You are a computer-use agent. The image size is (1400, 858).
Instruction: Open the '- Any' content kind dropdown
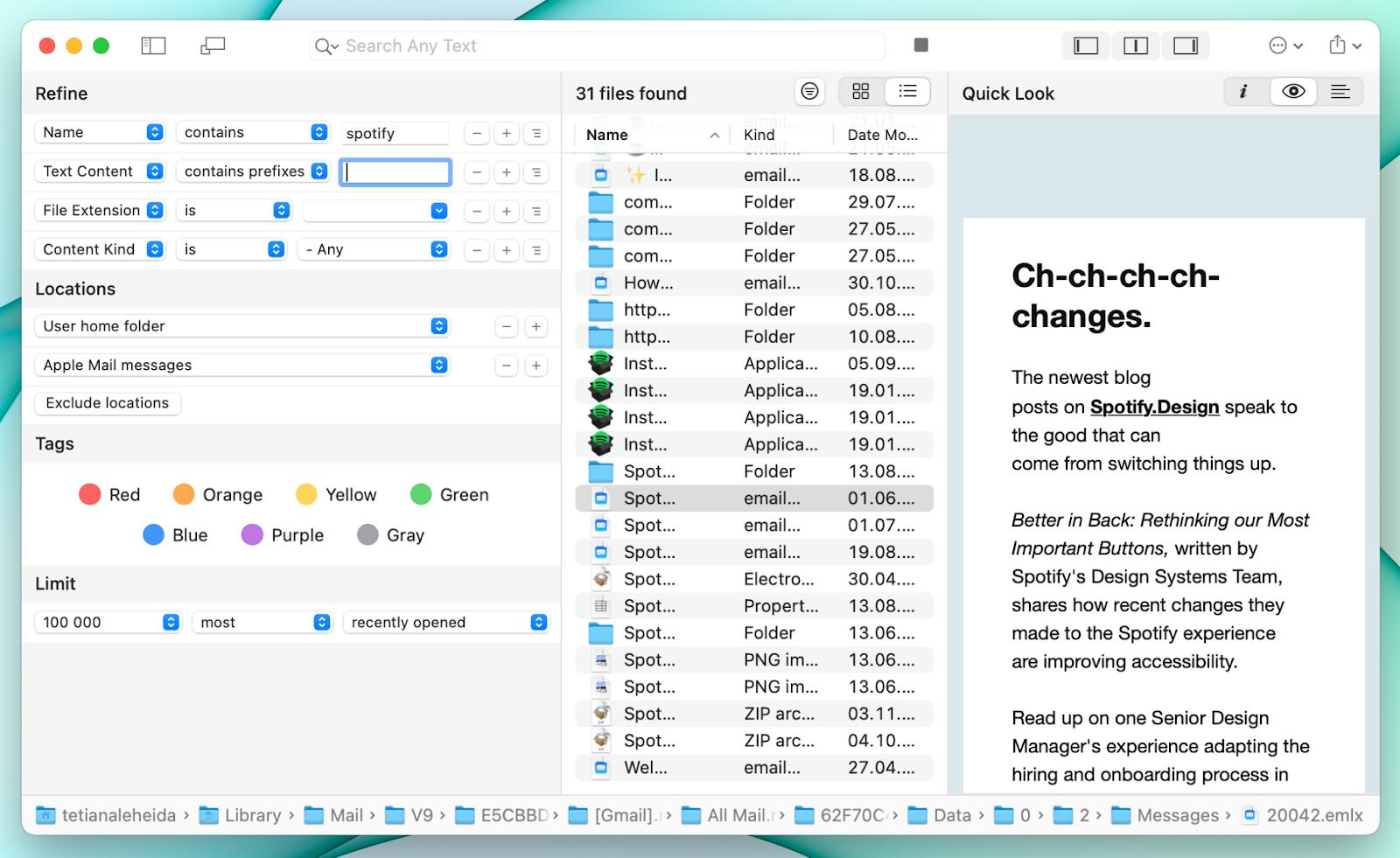[374, 249]
